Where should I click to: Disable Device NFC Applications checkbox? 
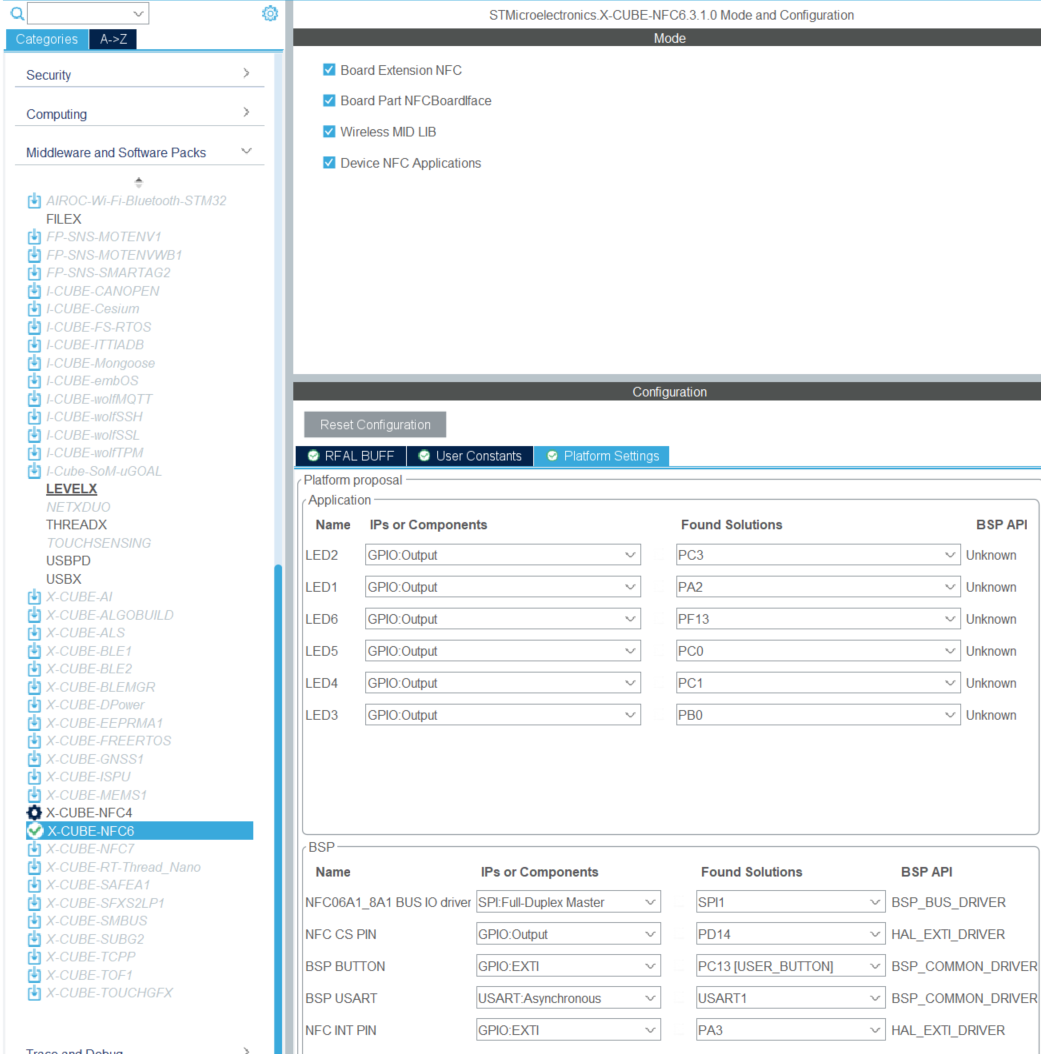[329, 163]
